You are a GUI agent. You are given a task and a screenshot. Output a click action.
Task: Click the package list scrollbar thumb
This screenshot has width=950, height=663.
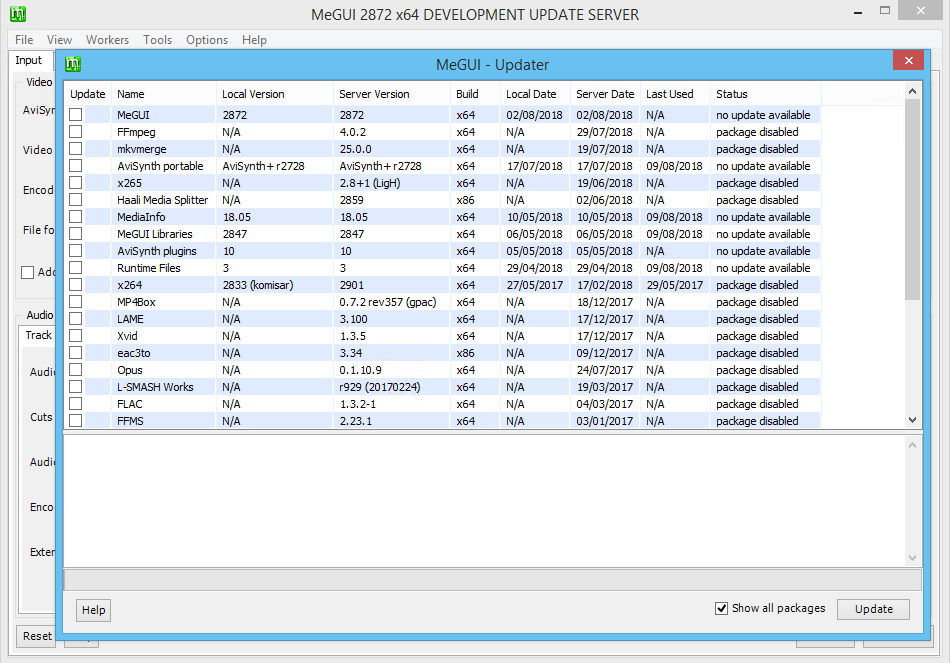pyautogui.click(x=912, y=199)
